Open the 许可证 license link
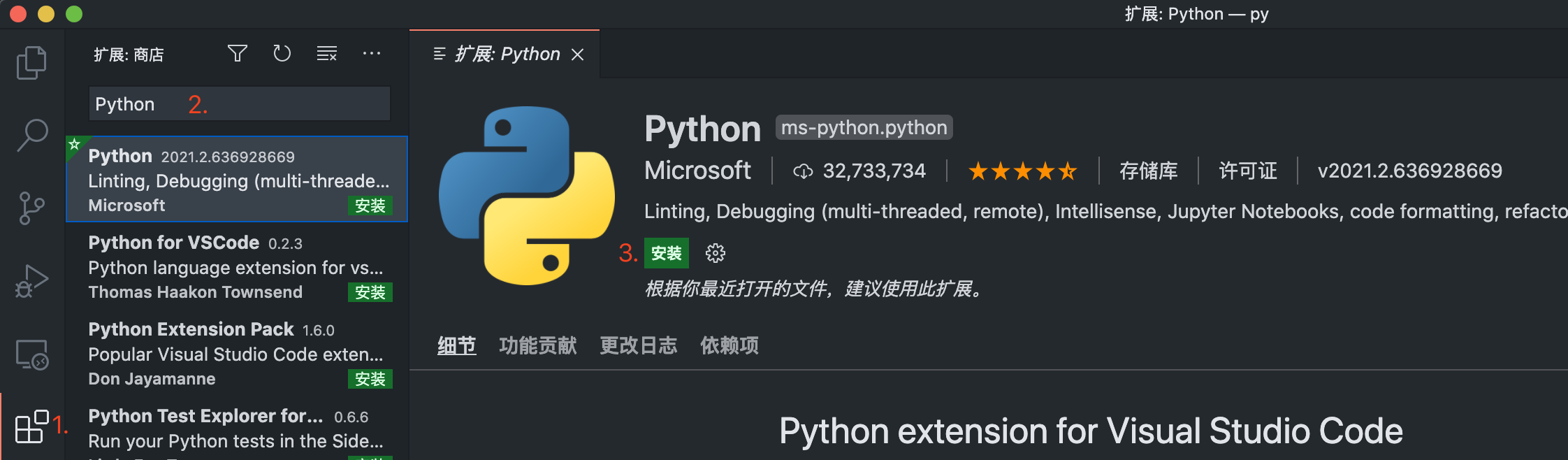This screenshot has height=460, width=1568. (1247, 171)
